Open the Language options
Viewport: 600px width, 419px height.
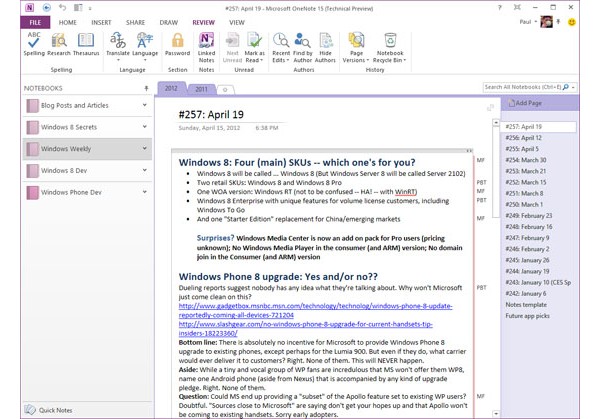[x=145, y=47]
